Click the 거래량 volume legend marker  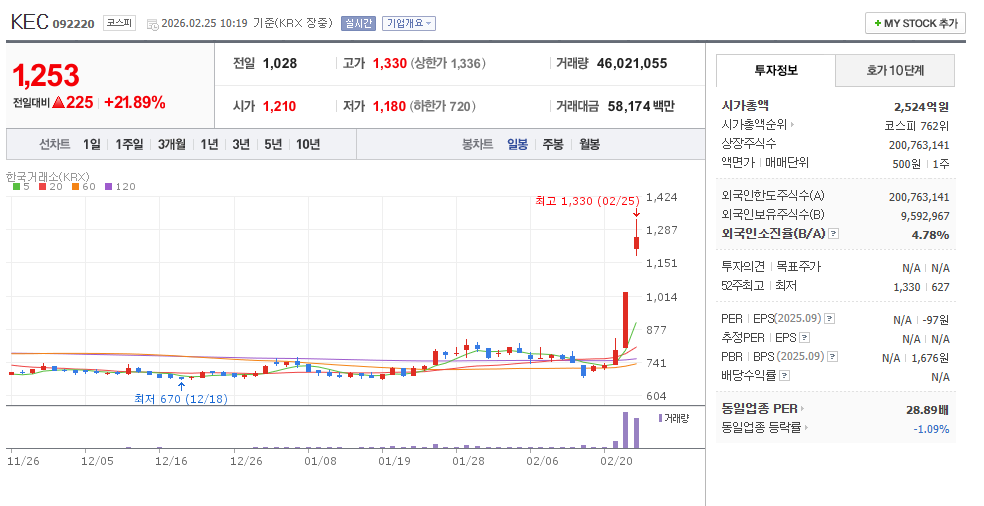(x=673, y=418)
